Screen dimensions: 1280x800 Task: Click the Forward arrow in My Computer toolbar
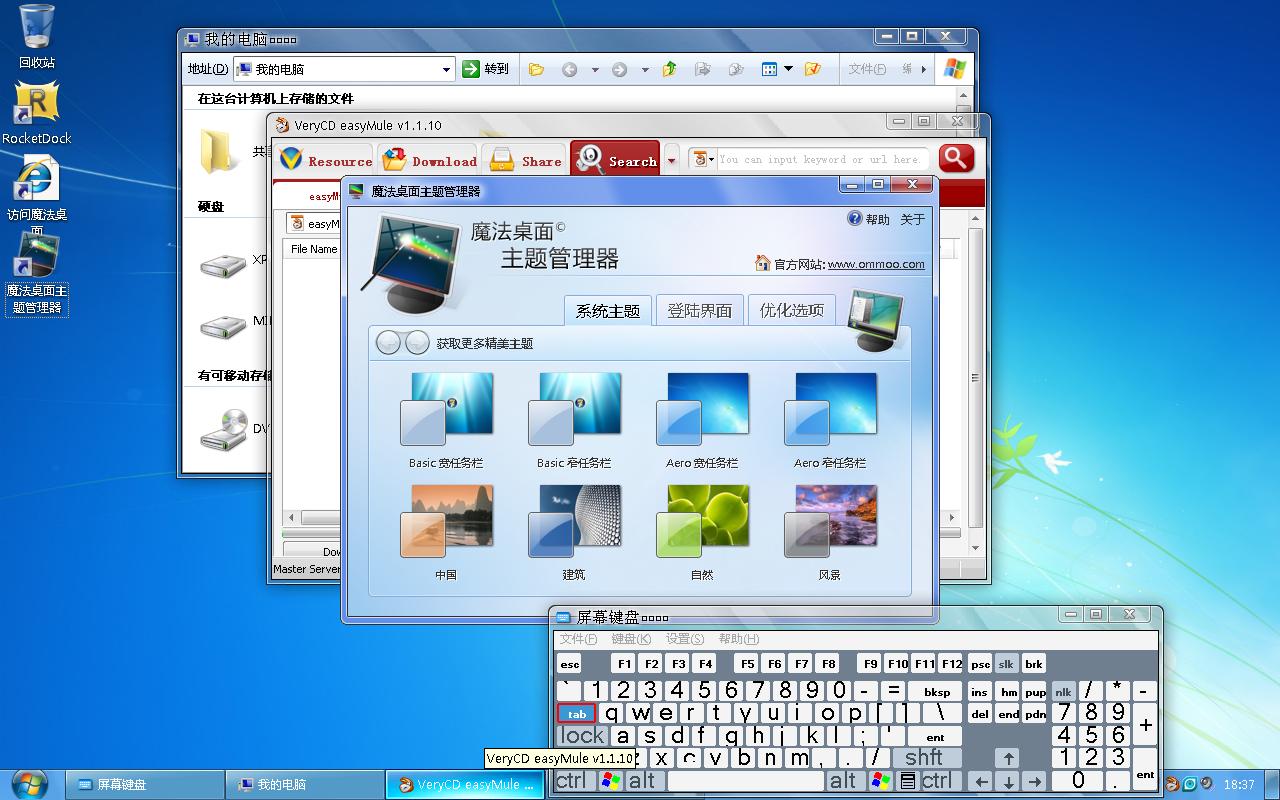coord(619,69)
